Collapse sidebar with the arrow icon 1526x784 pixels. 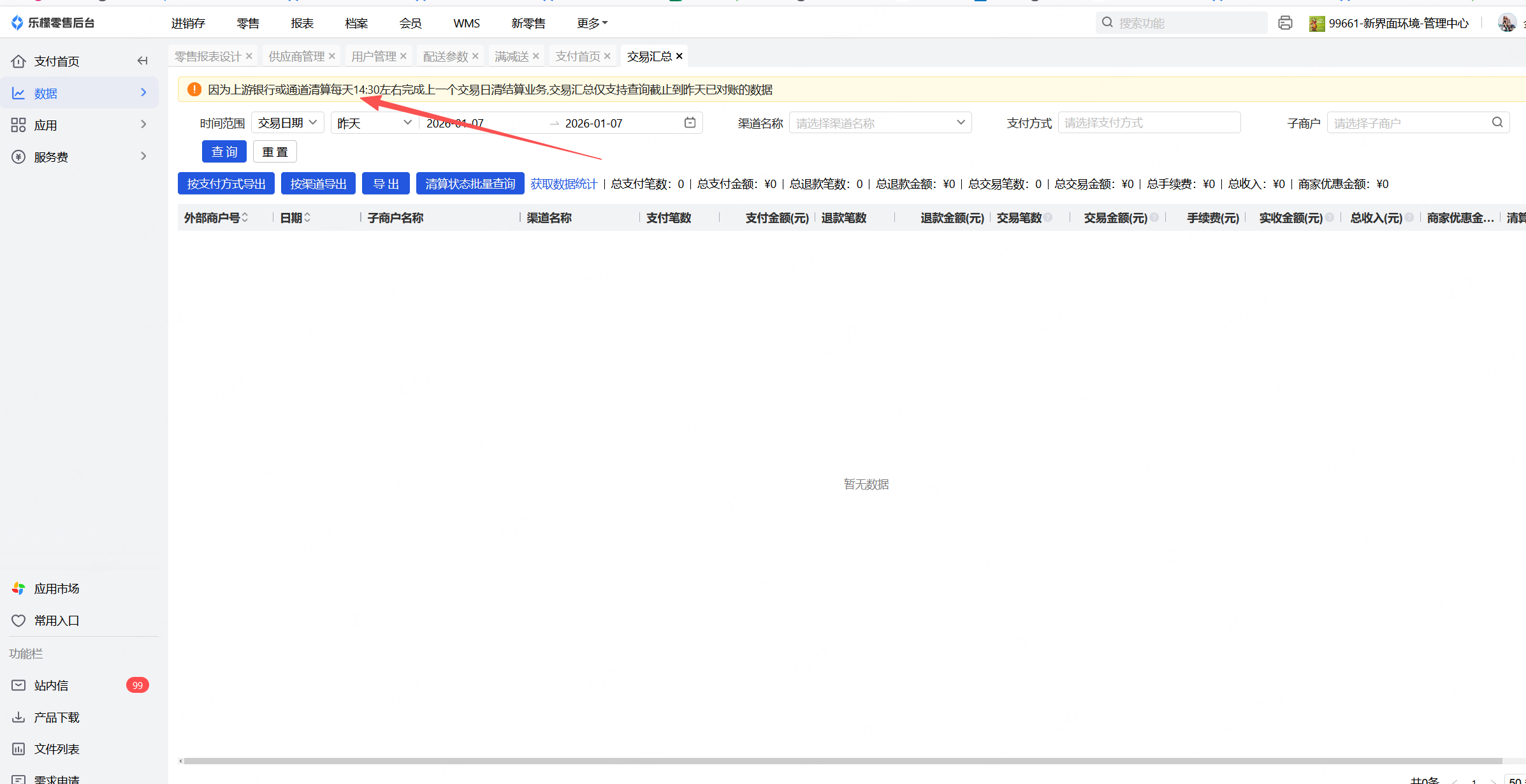pos(143,61)
